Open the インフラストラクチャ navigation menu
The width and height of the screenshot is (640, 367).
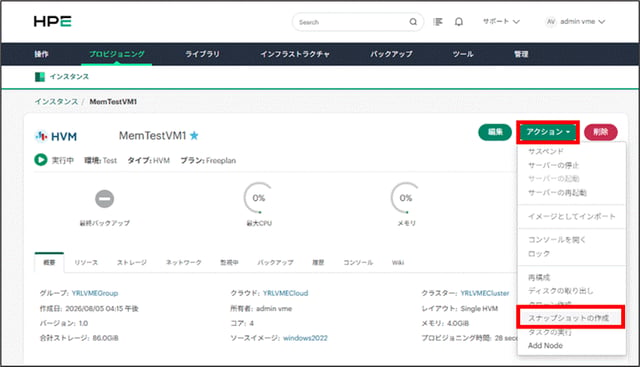pos(295,54)
